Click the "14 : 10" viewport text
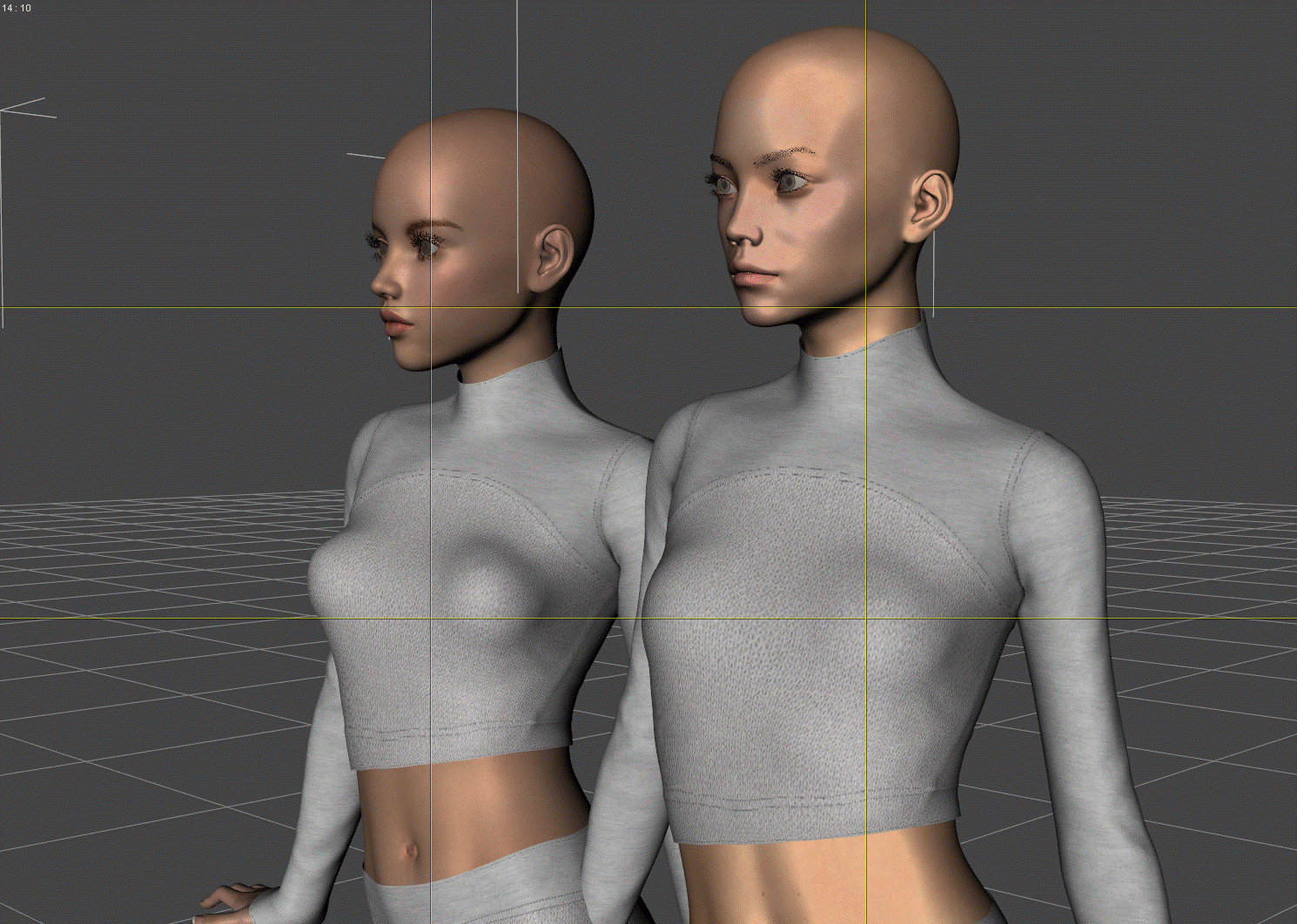Viewport: 1297px width, 924px height. (x=17, y=8)
